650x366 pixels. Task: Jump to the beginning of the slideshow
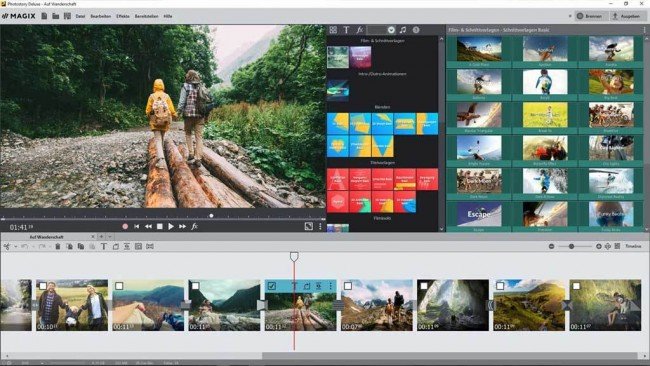136,227
